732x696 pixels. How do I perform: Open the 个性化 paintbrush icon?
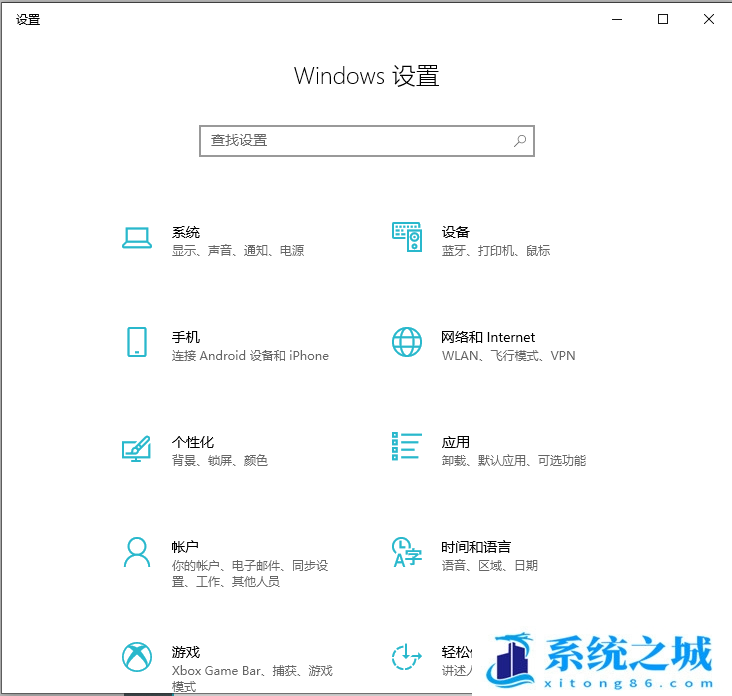point(136,449)
